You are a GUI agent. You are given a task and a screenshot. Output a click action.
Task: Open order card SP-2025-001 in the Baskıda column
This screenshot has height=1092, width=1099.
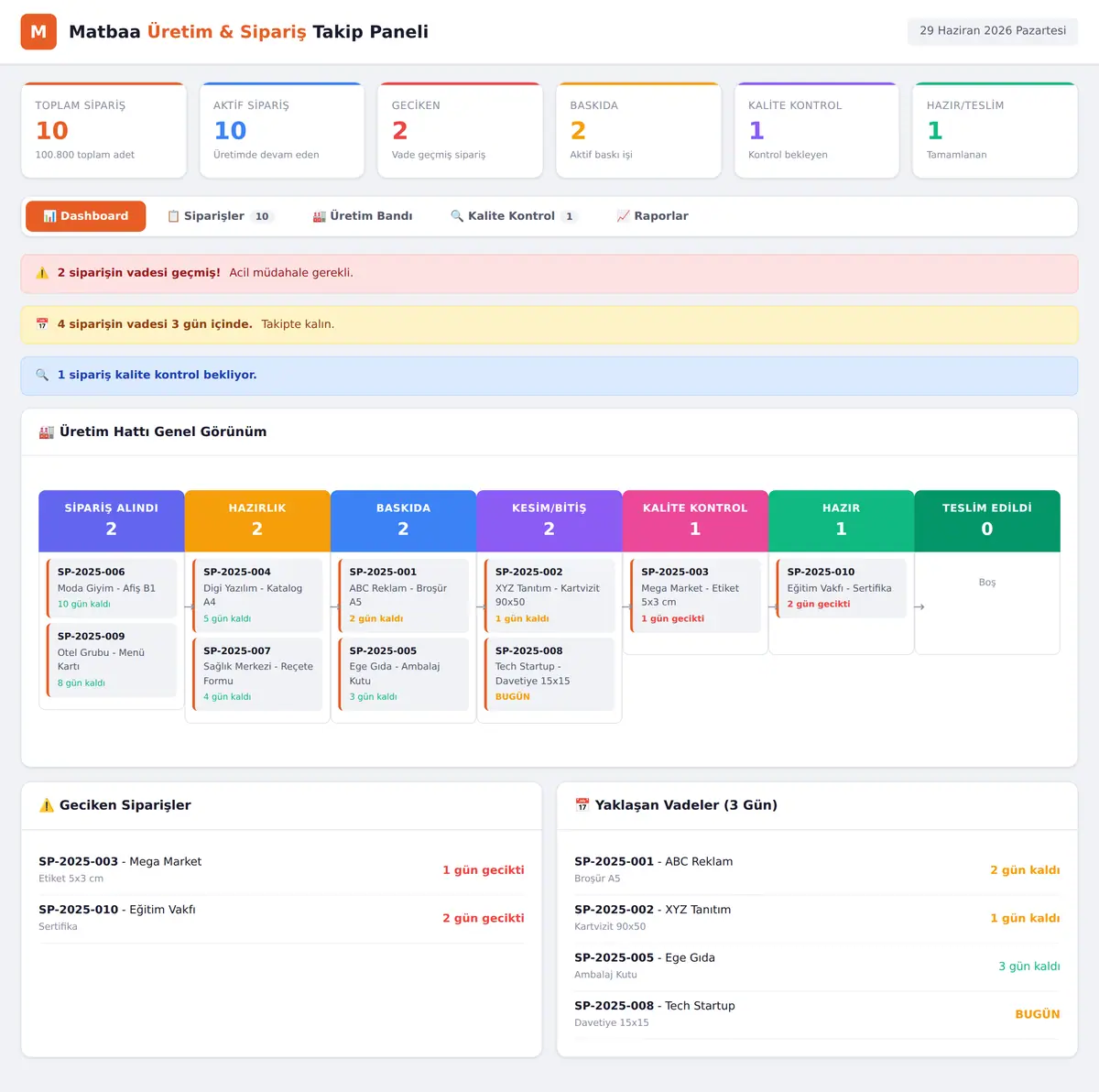tap(404, 595)
